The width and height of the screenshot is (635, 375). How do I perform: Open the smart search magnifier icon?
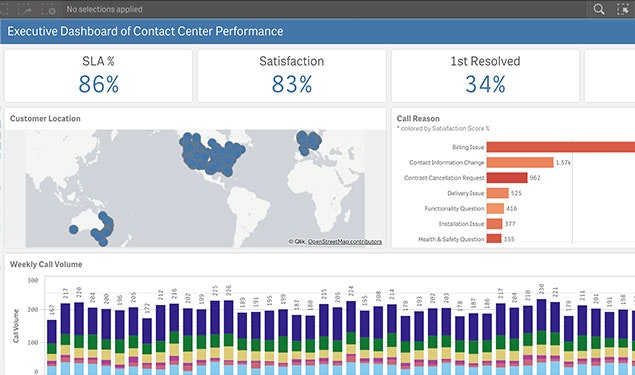click(x=599, y=9)
